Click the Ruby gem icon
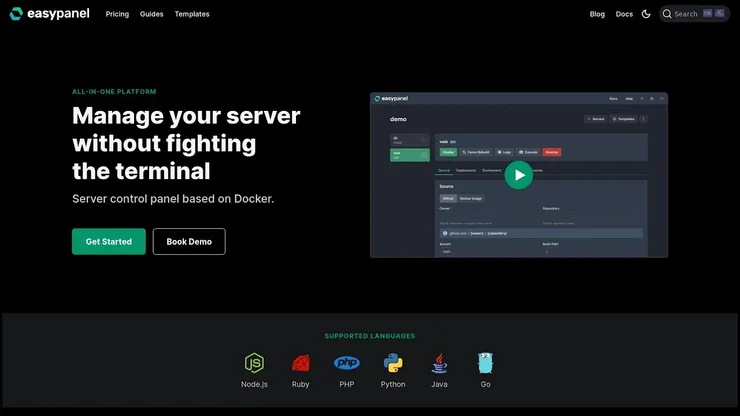This screenshot has width=740, height=416. (301, 363)
